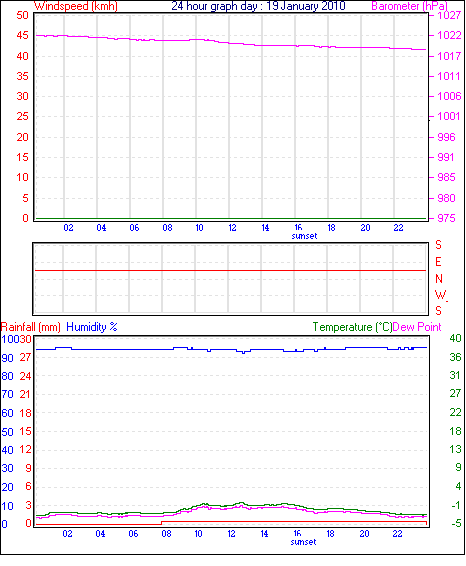466x566 pixels.
Task: Click the Dew Point legend label
Action: click(417, 327)
